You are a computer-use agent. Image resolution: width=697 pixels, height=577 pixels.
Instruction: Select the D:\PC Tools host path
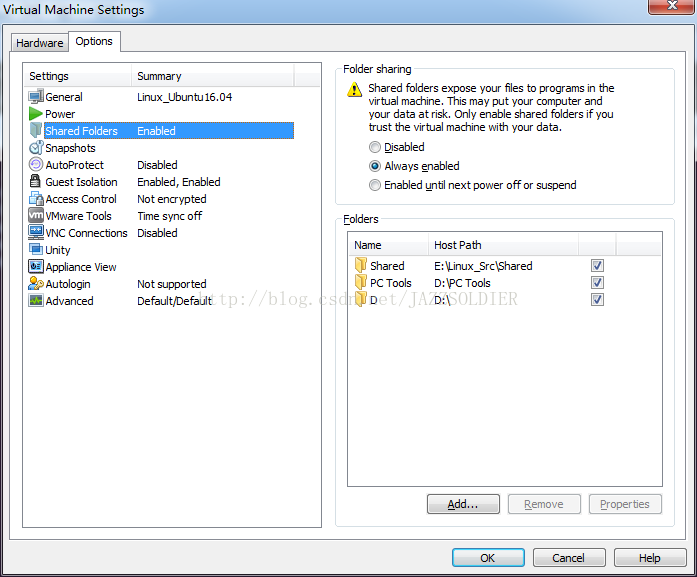(x=462, y=283)
